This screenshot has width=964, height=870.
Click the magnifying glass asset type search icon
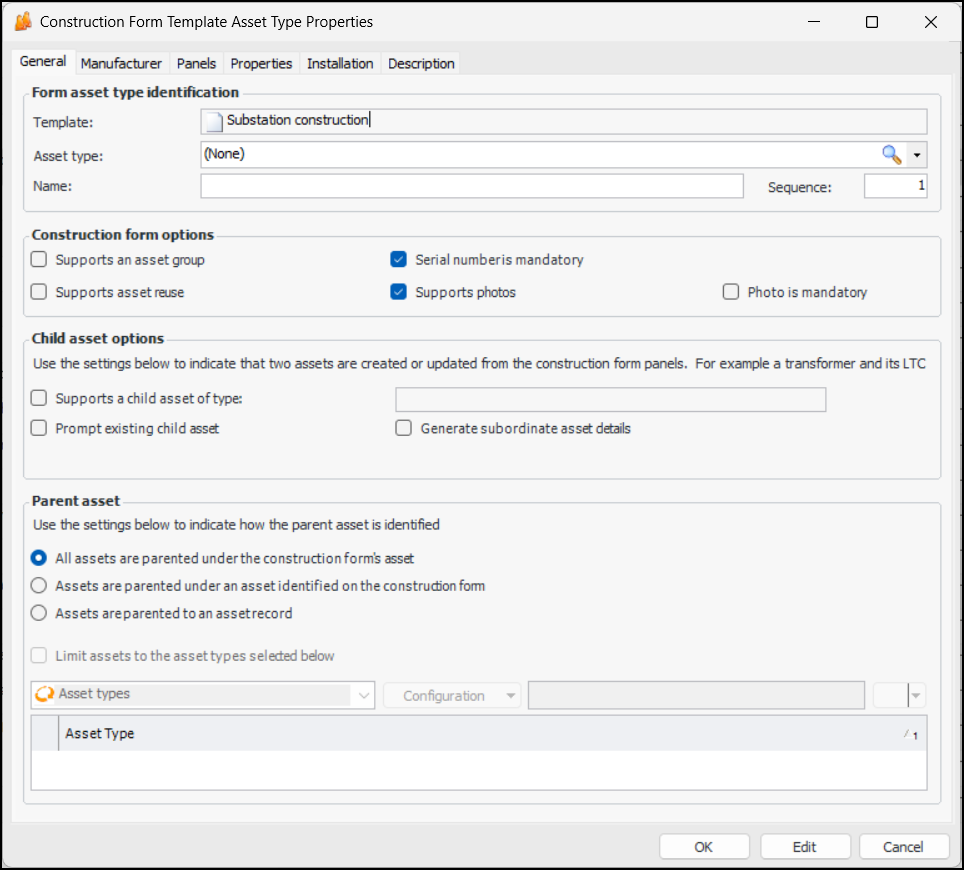[890, 154]
